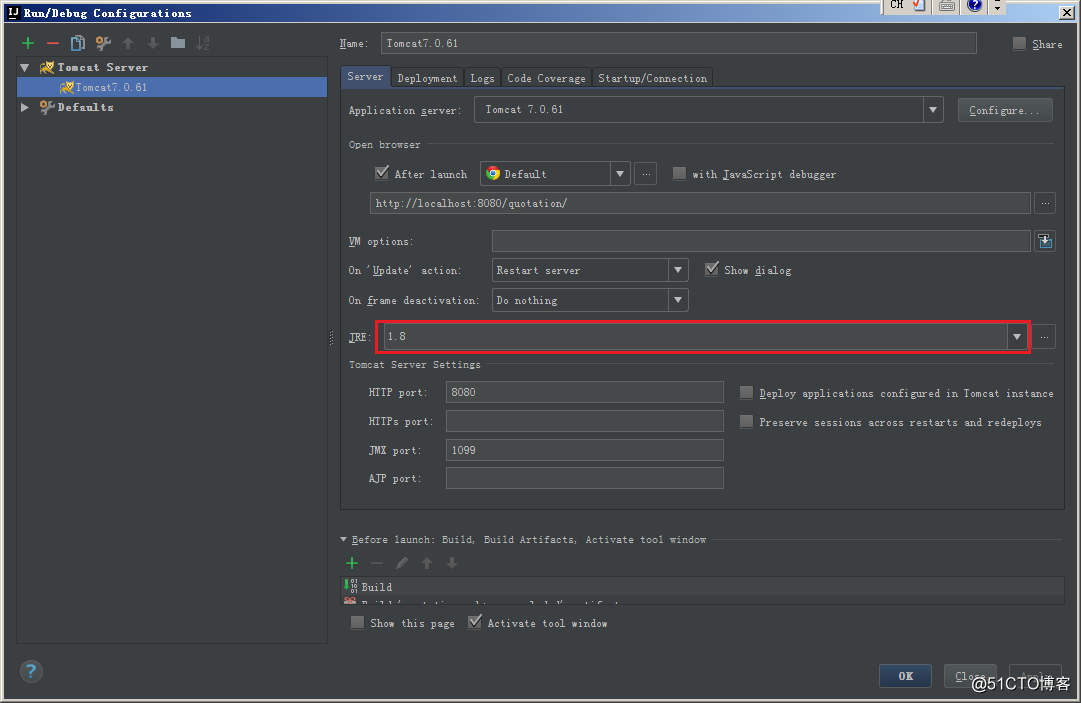Click the Name input field
1081x703 pixels.
pyautogui.click(x=678, y=43)
